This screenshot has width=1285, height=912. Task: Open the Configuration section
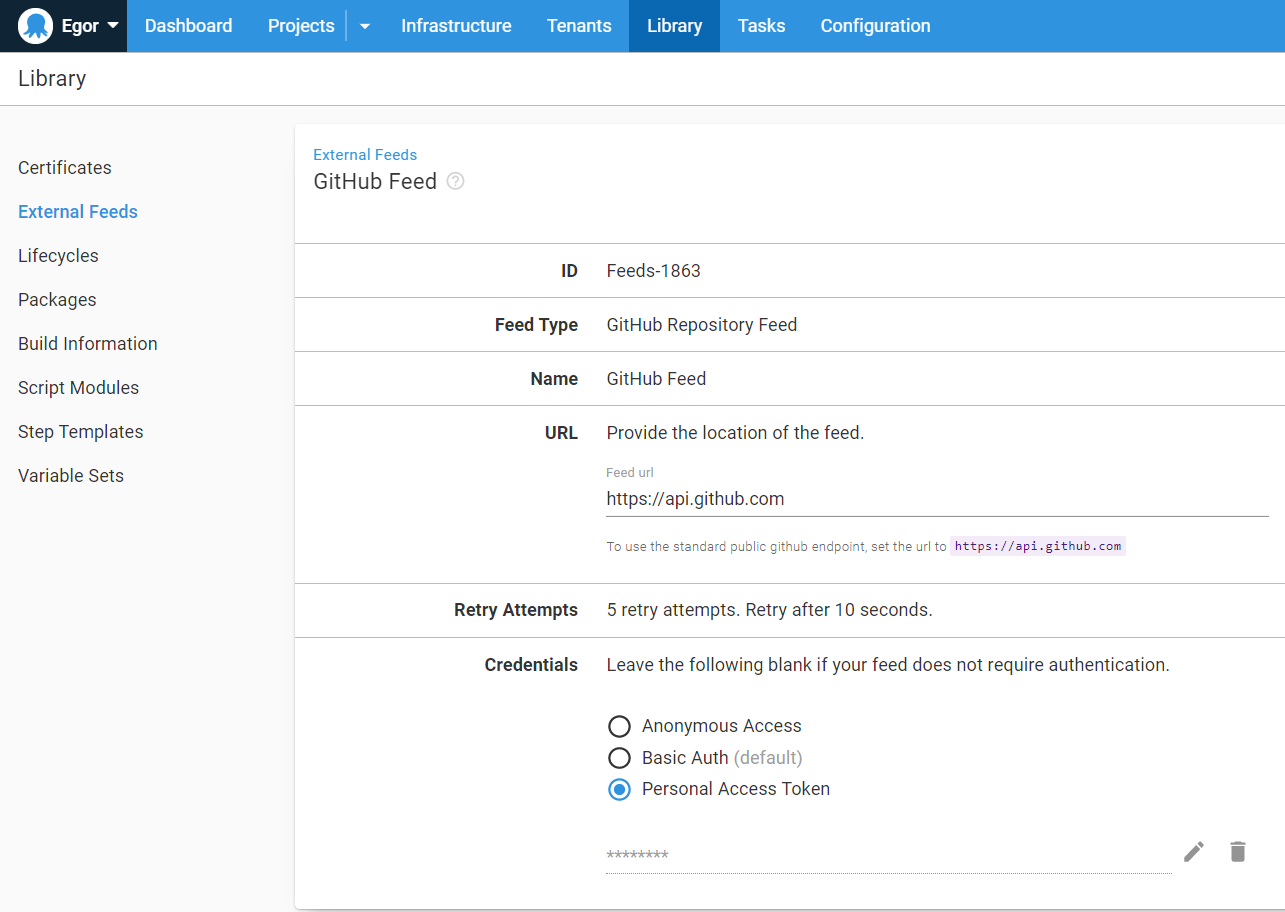tap(875, 26)
